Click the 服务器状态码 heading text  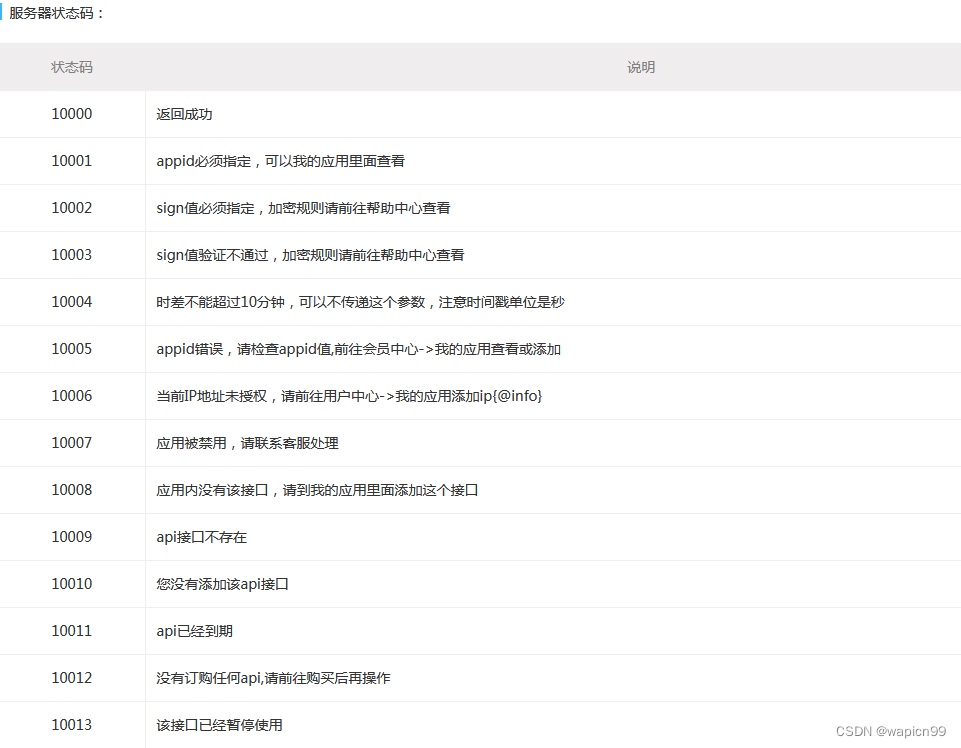pos(54,15)
